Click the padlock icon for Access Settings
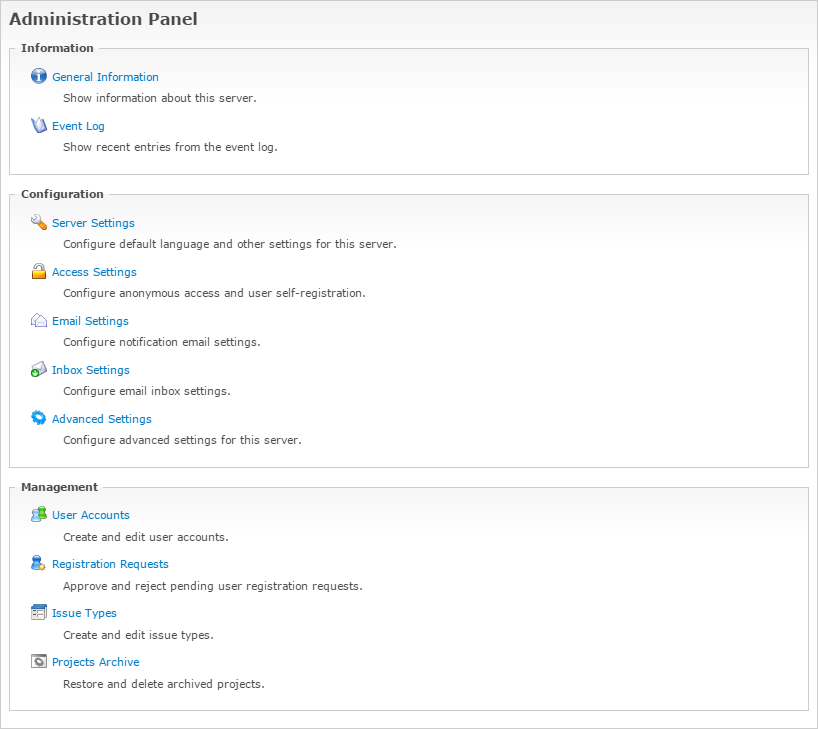The height and width of the screenshot is (729, 818). (x=39, y=271)
